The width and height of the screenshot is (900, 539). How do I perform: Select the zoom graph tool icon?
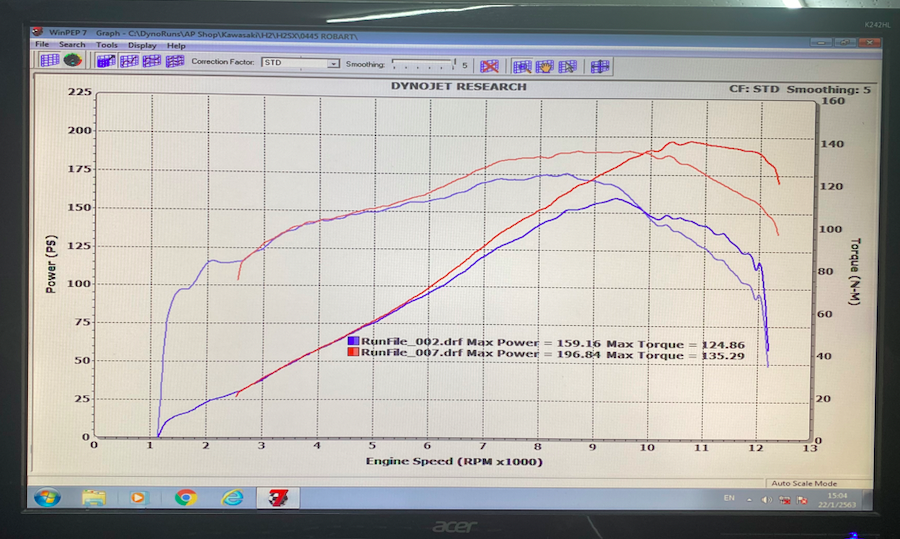point(522,66)
